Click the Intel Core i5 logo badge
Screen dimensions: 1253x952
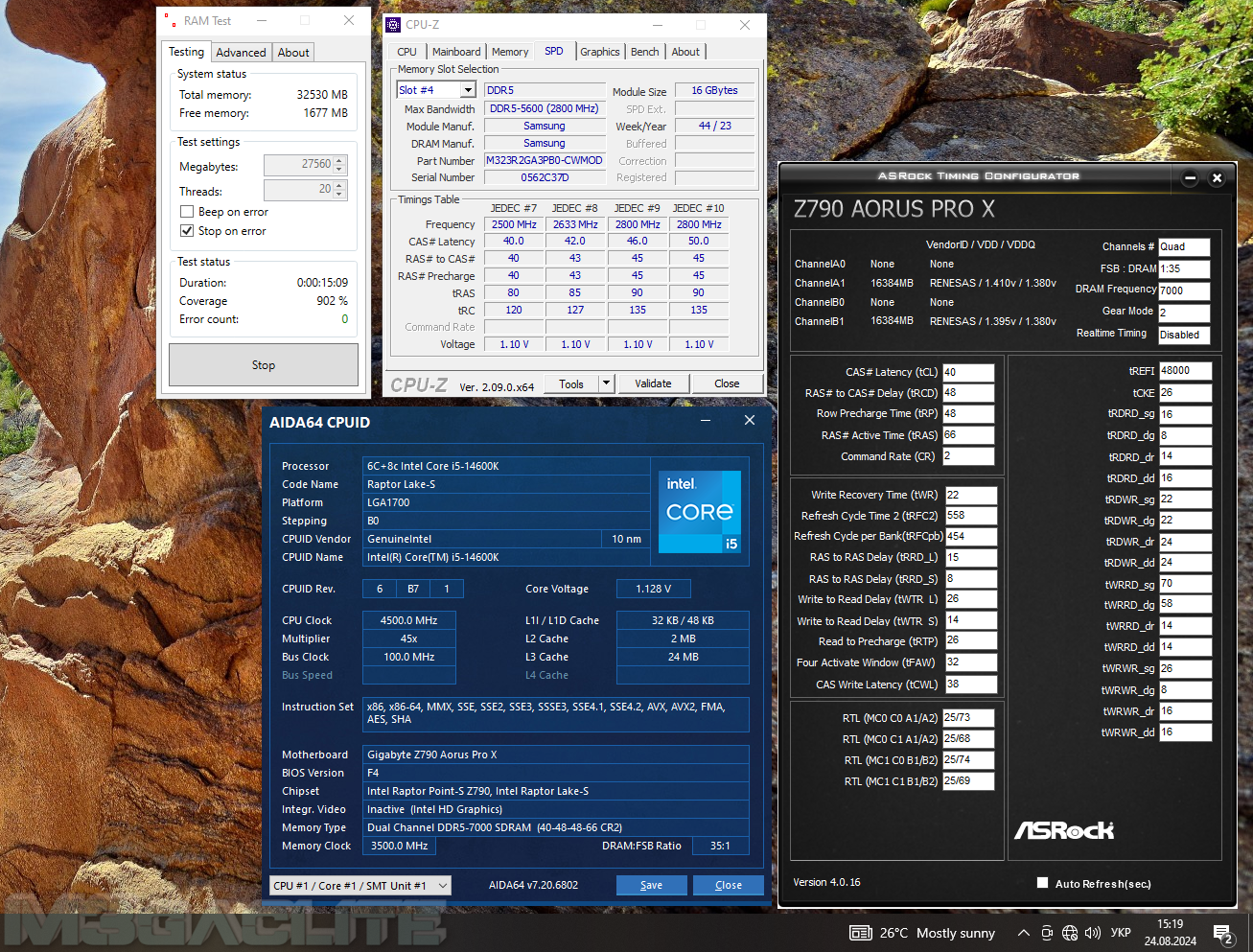[x=699, y=511]
